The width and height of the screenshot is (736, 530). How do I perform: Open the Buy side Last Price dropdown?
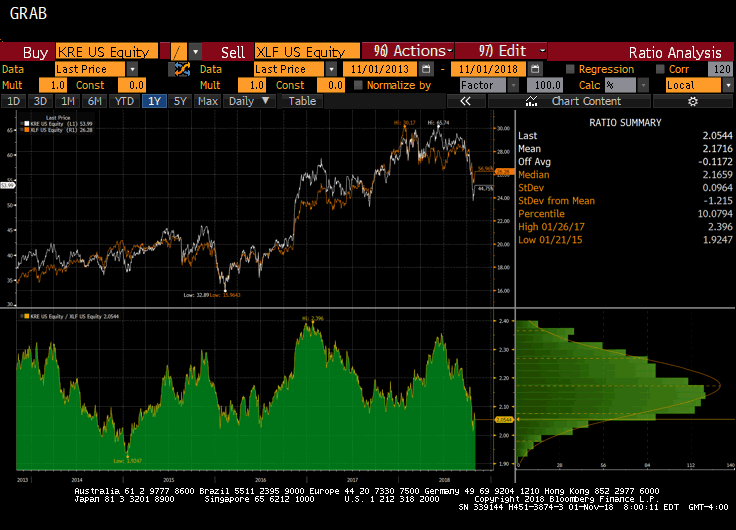[x=132, y=69]
